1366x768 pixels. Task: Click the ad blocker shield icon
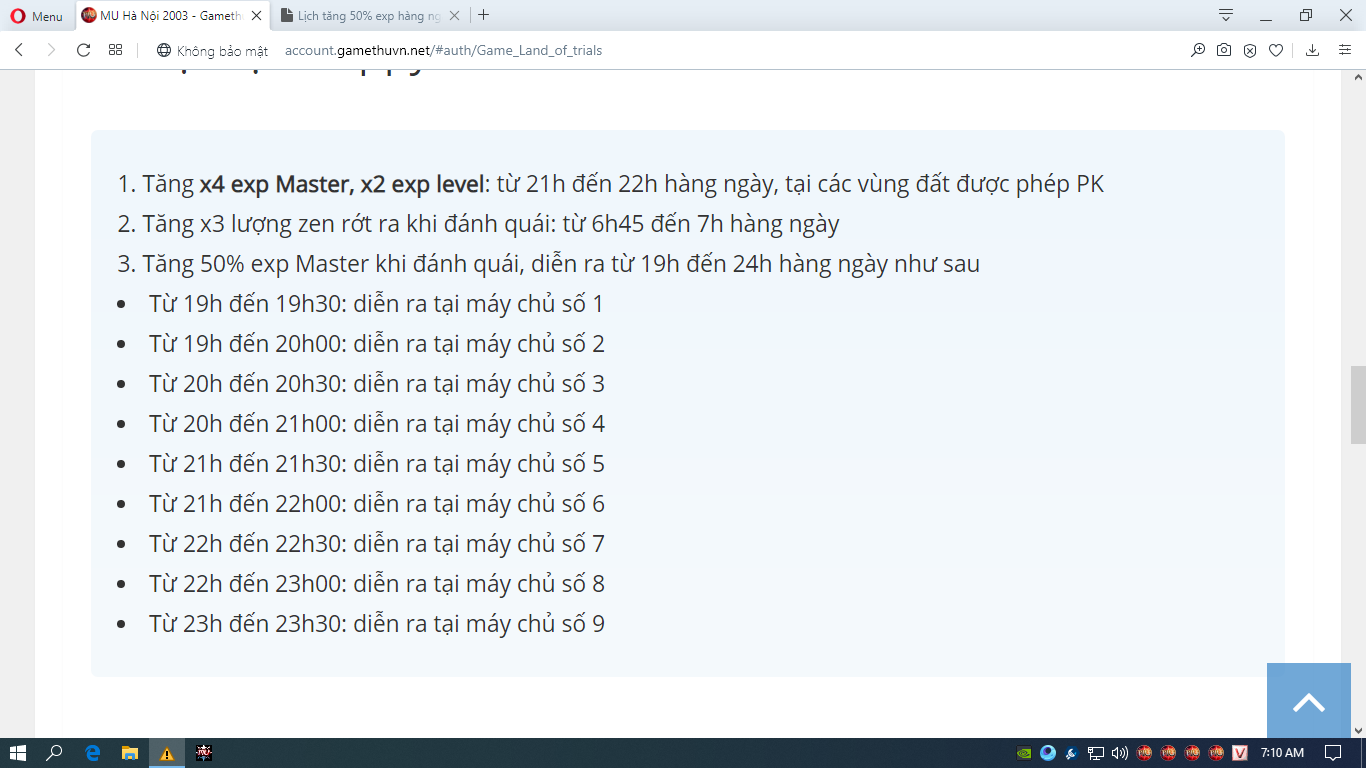1249,50
